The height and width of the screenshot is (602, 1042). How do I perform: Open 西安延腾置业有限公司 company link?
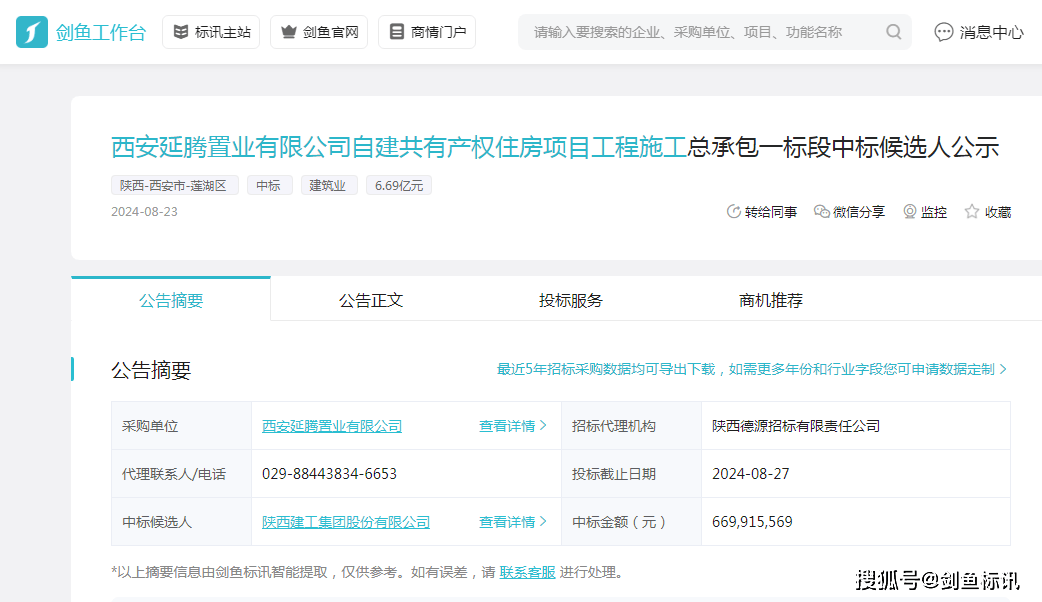point(332,426)
